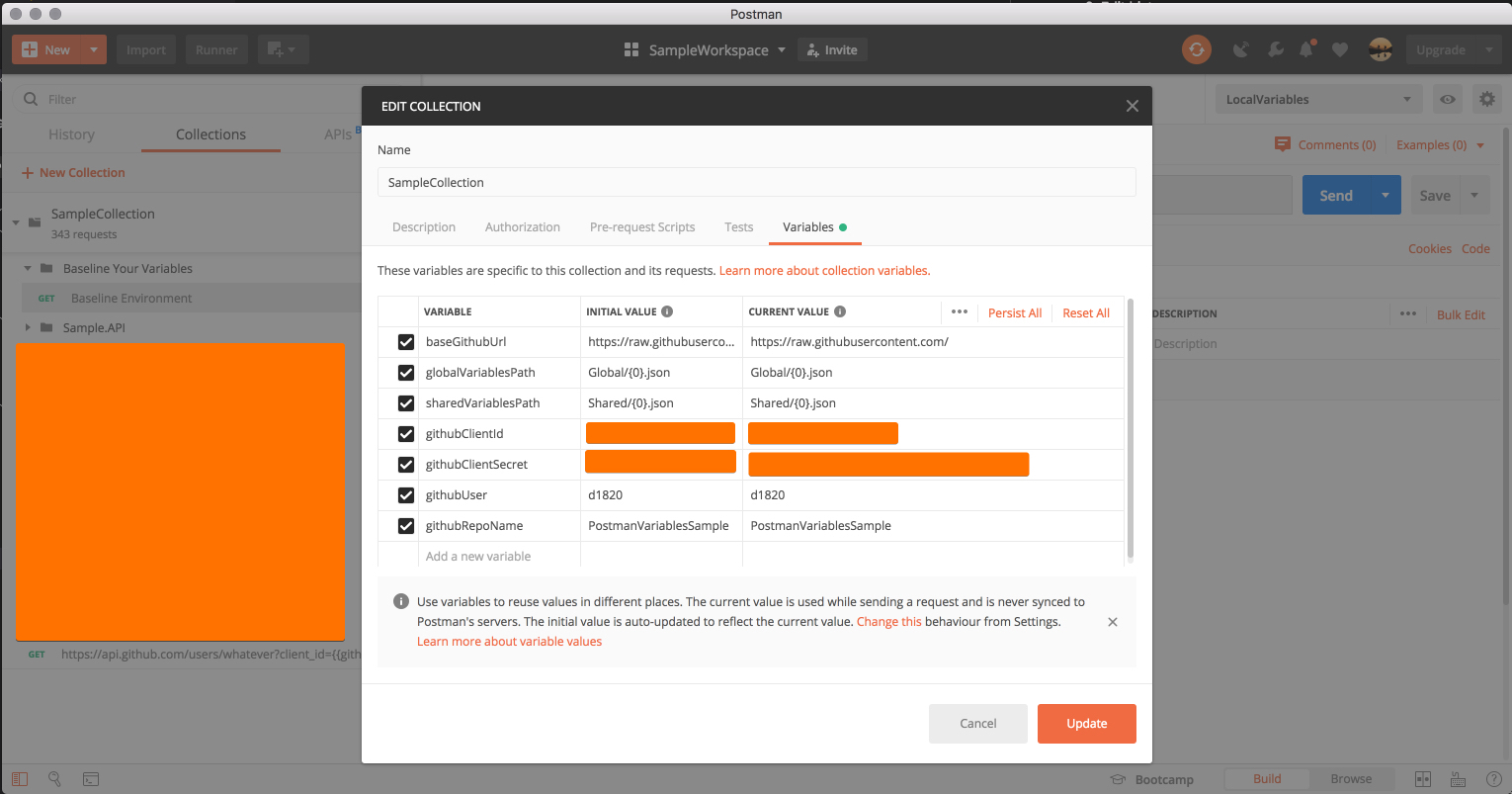Select the Baseline Environment request
The image size is (1512, 794).
click(x=192, y=298)
